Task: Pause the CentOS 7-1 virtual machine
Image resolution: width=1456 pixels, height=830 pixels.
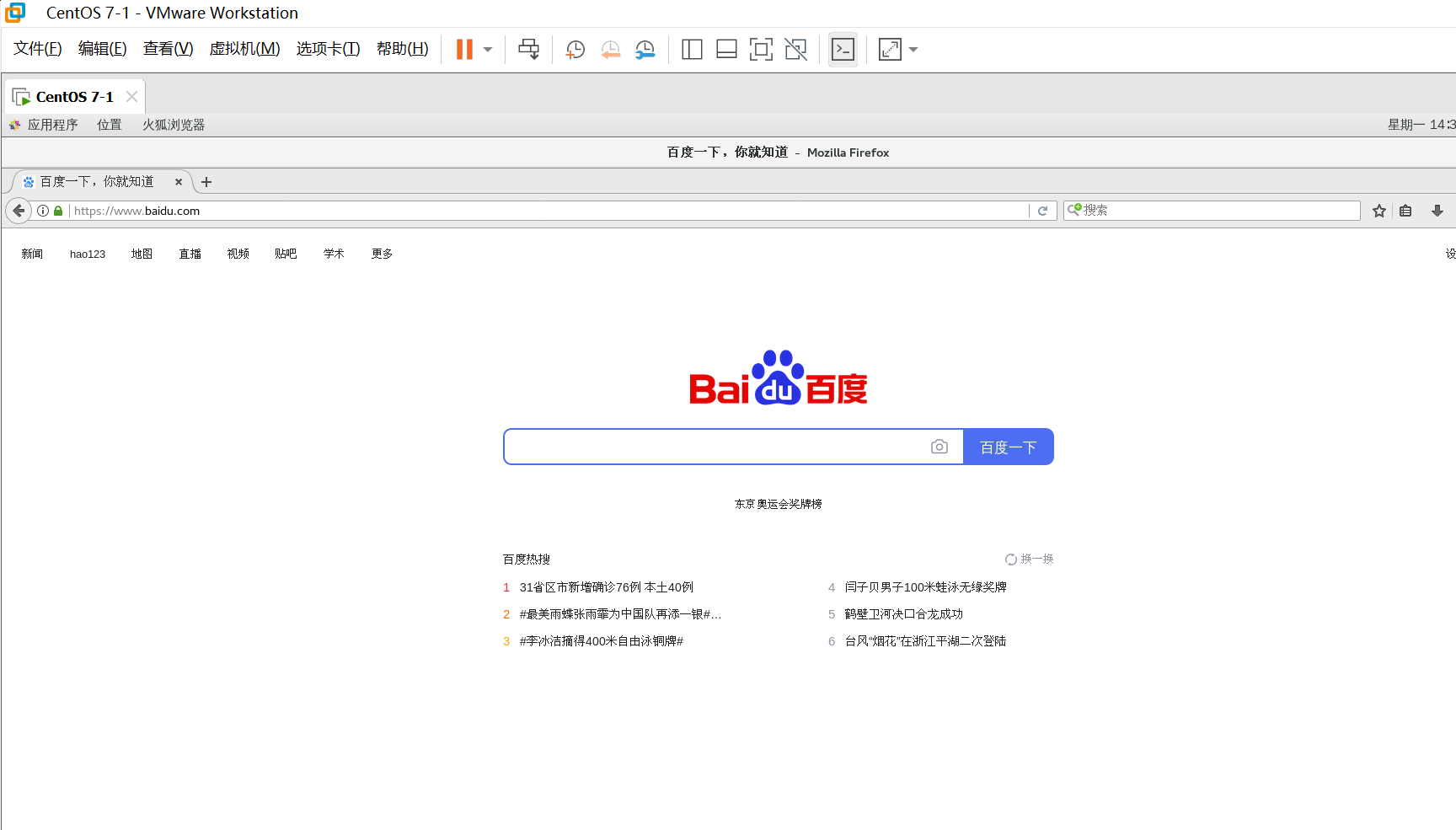Action: [463, 49]
